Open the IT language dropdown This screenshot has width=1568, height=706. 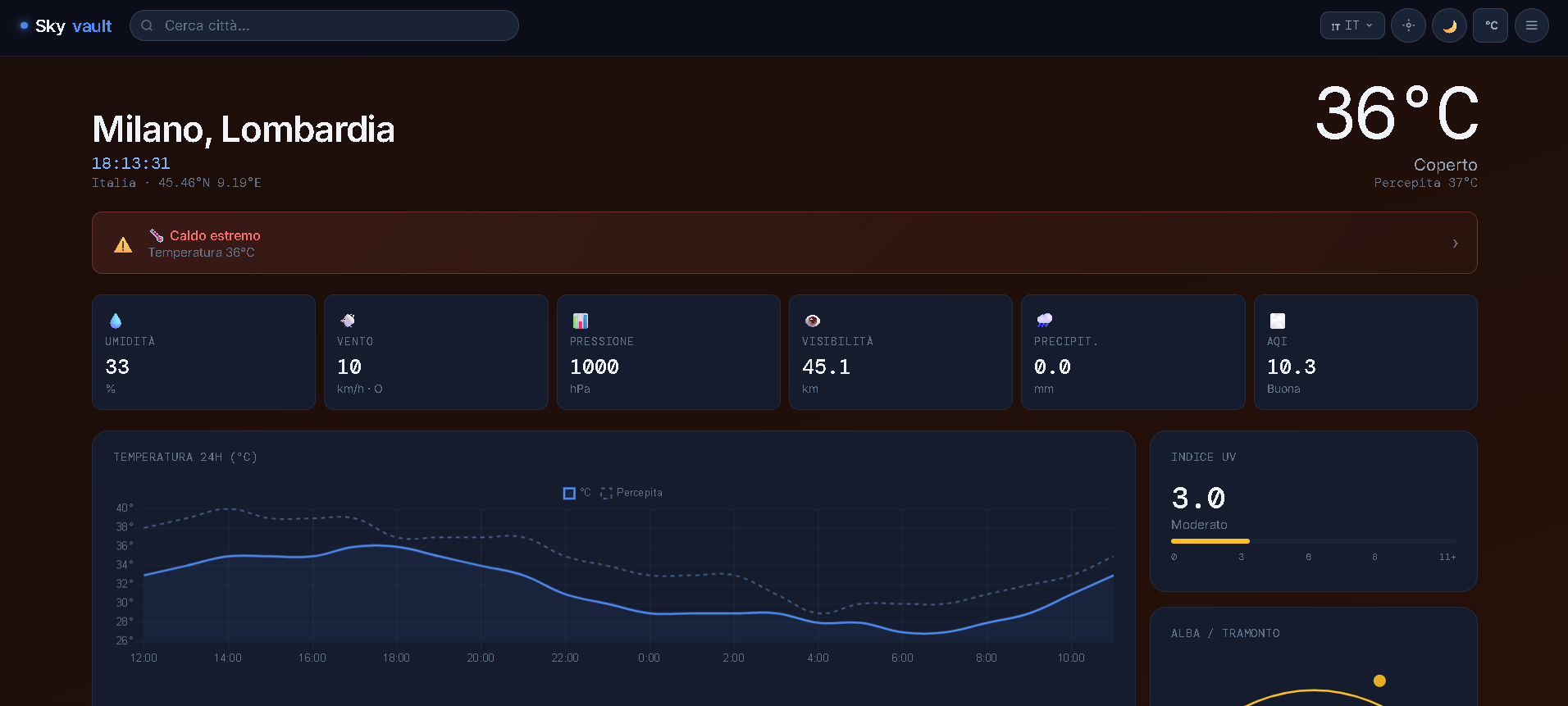point(1352,25)
